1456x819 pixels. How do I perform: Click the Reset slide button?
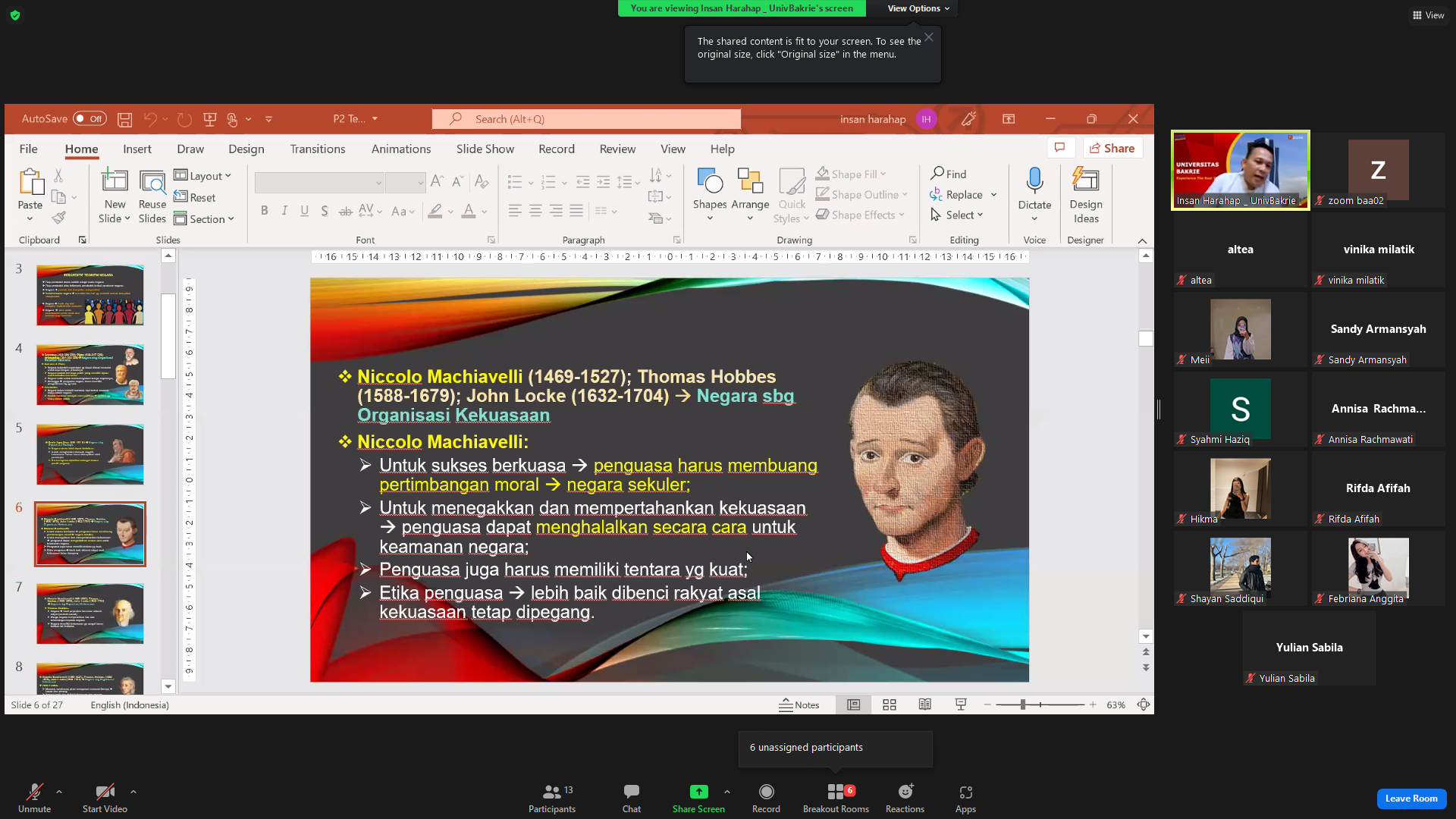tap(195, 198)
